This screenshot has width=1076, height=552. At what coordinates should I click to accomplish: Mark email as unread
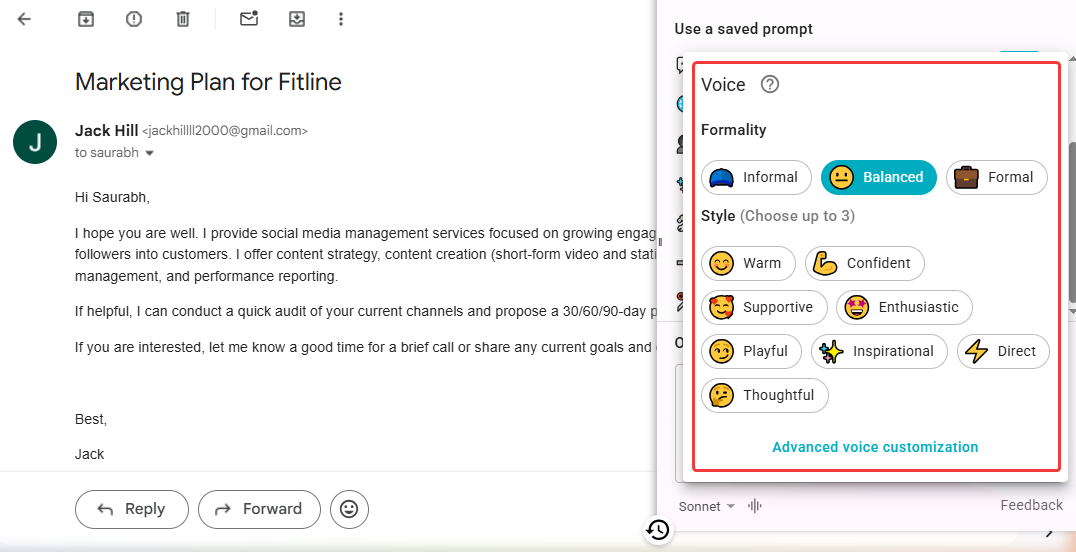pos(249,19)
